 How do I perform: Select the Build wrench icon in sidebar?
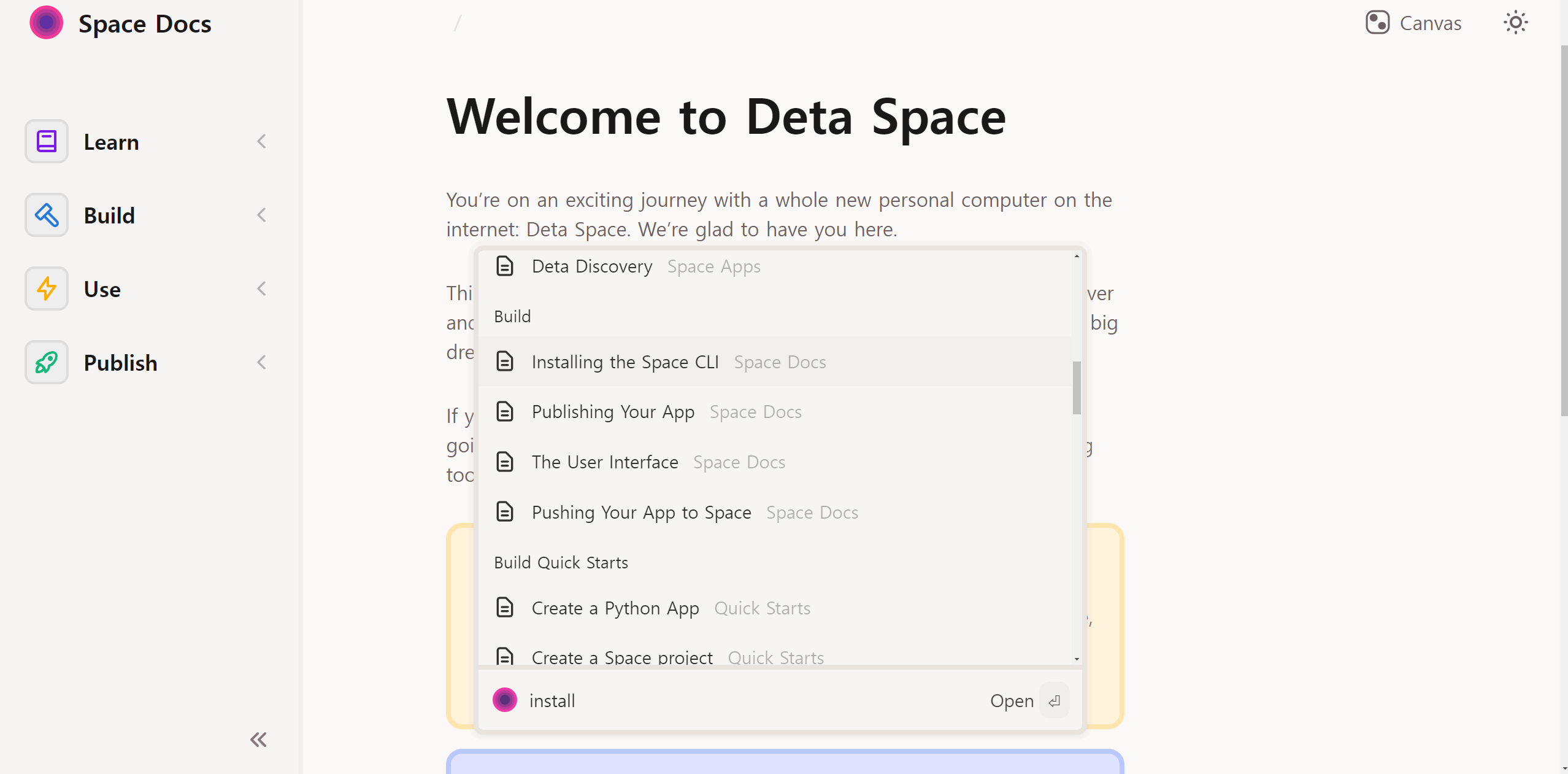(46, 215)
